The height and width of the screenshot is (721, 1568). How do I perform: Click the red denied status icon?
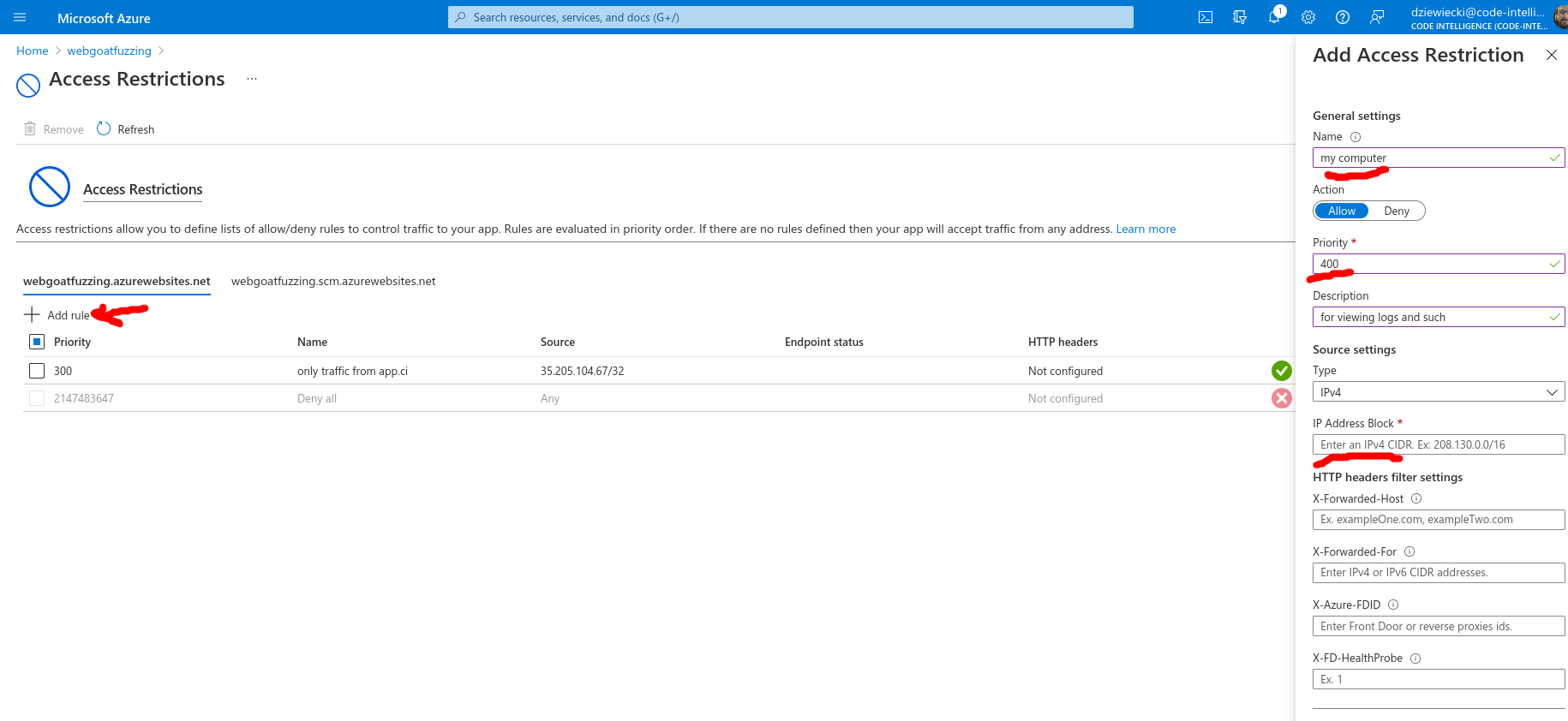[1282, 398]
